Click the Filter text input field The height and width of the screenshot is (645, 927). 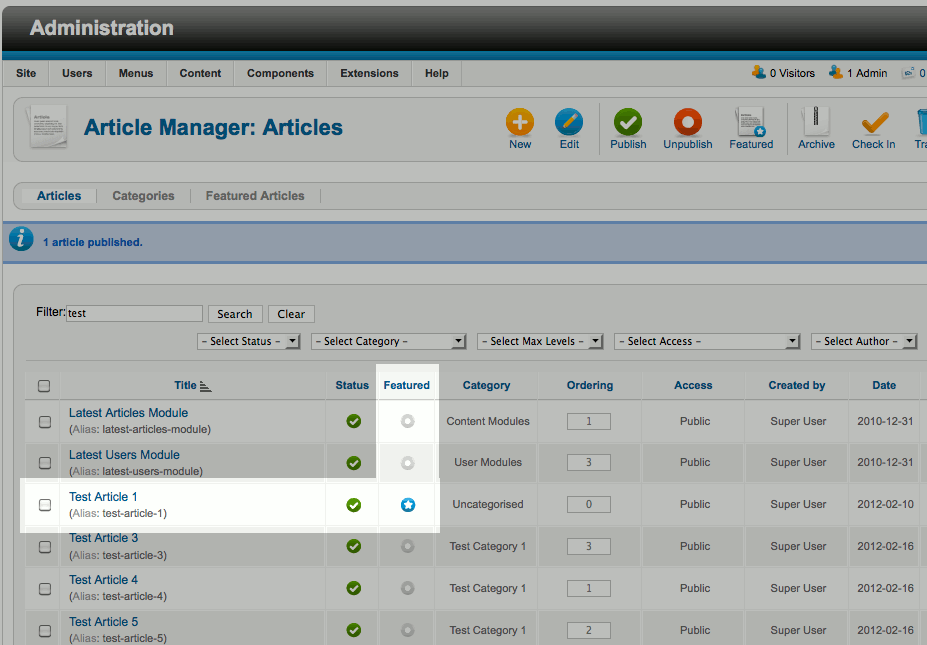tap(134, 313)
